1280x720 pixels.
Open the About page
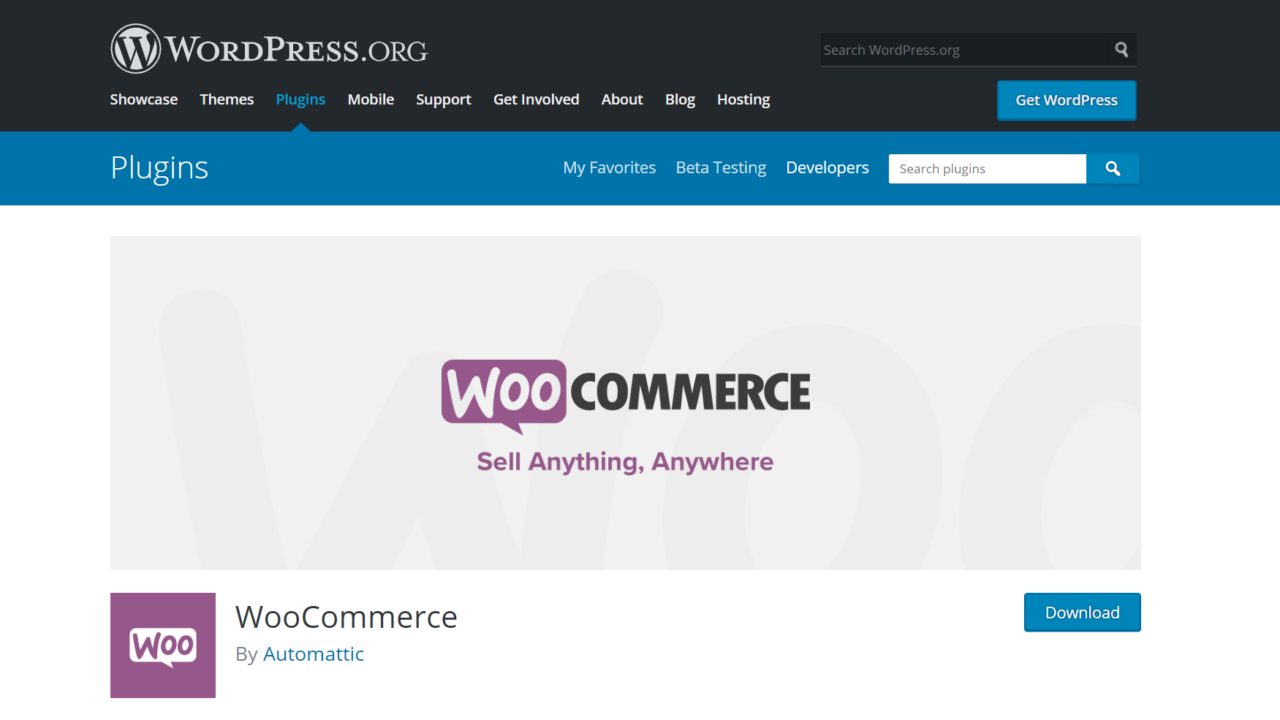[622, 99]
